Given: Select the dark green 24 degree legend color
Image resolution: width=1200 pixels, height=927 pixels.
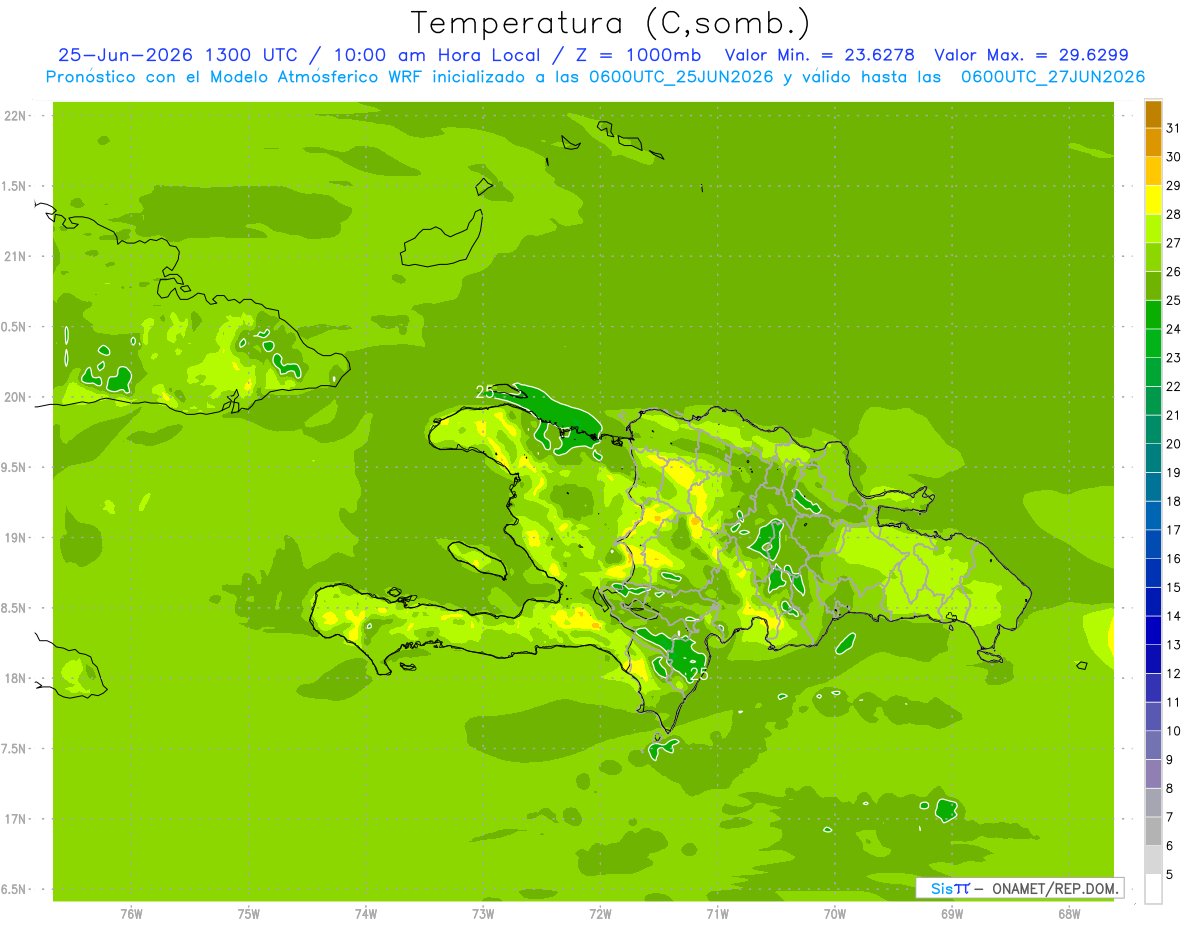Looking at the screenshot, I should (1153, 315).
